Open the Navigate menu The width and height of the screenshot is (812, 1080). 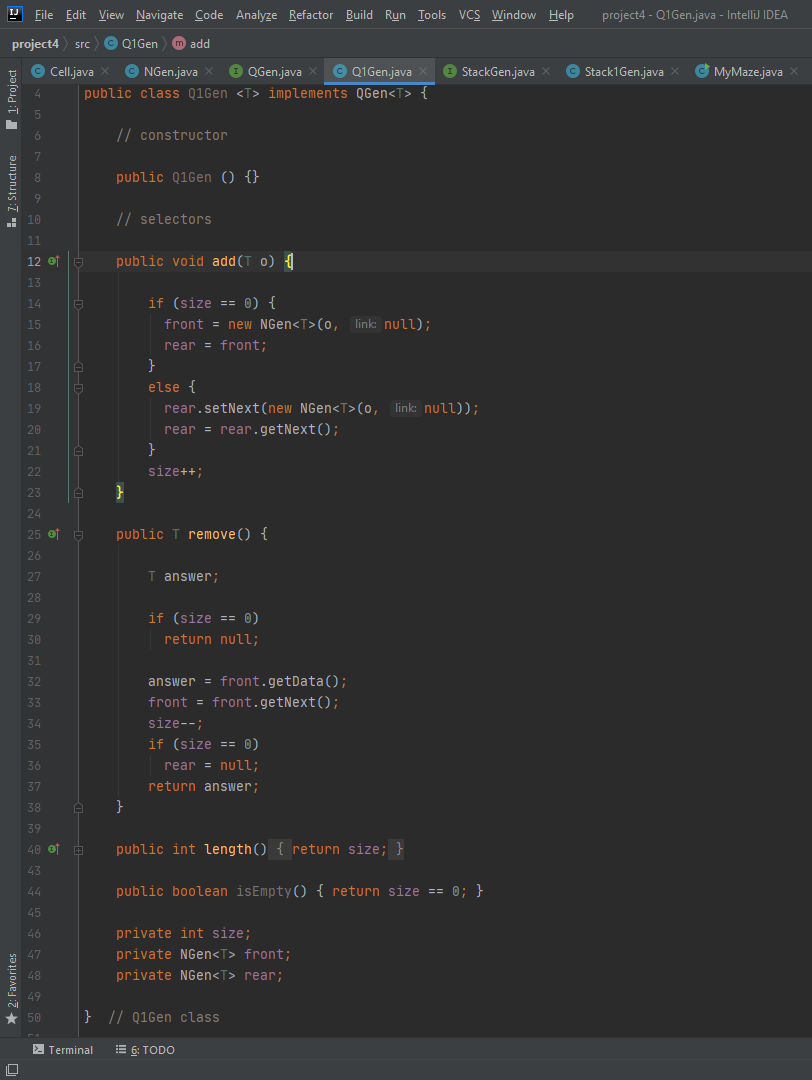(159, 14)
